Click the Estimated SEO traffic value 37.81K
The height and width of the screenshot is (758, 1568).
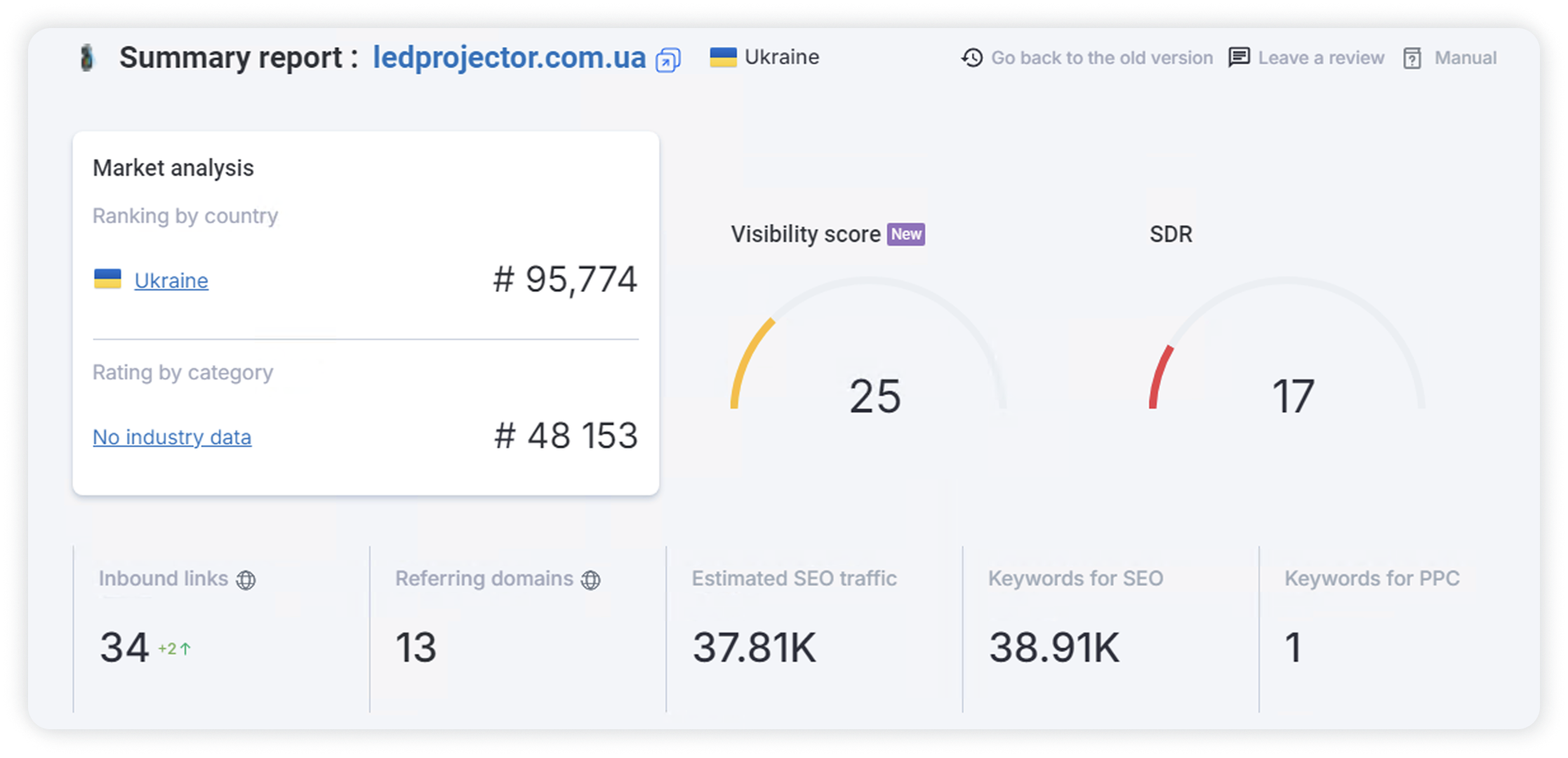coord(755,647)
